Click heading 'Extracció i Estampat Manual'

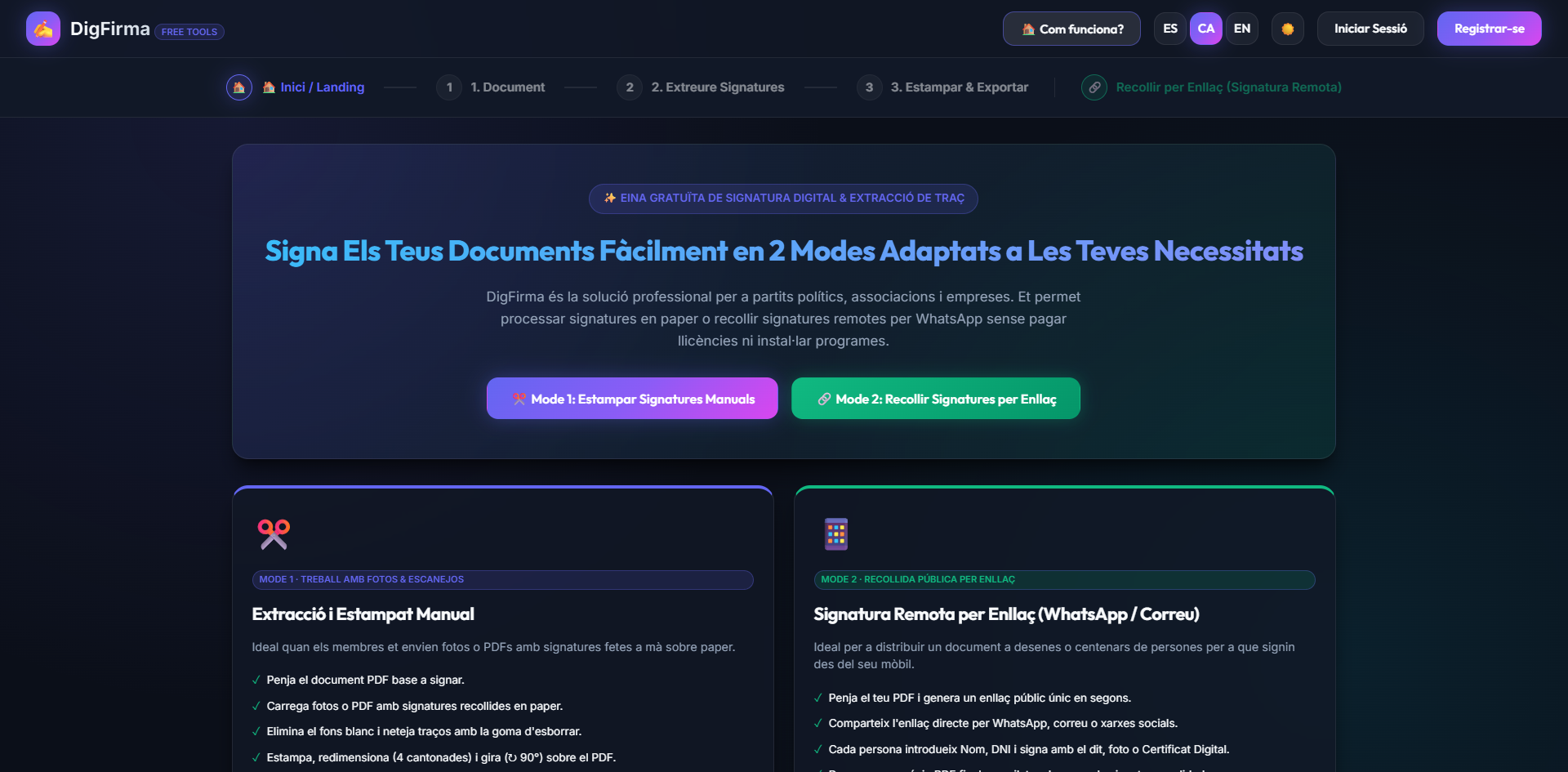coord(363,614)
